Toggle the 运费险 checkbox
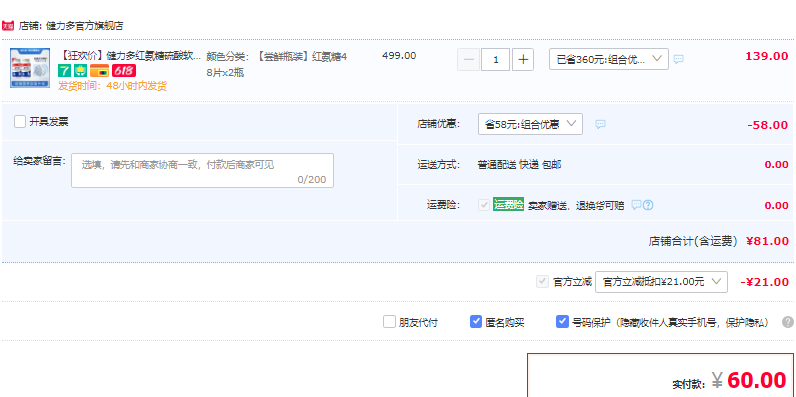The image size is (796, 397). 484,205
